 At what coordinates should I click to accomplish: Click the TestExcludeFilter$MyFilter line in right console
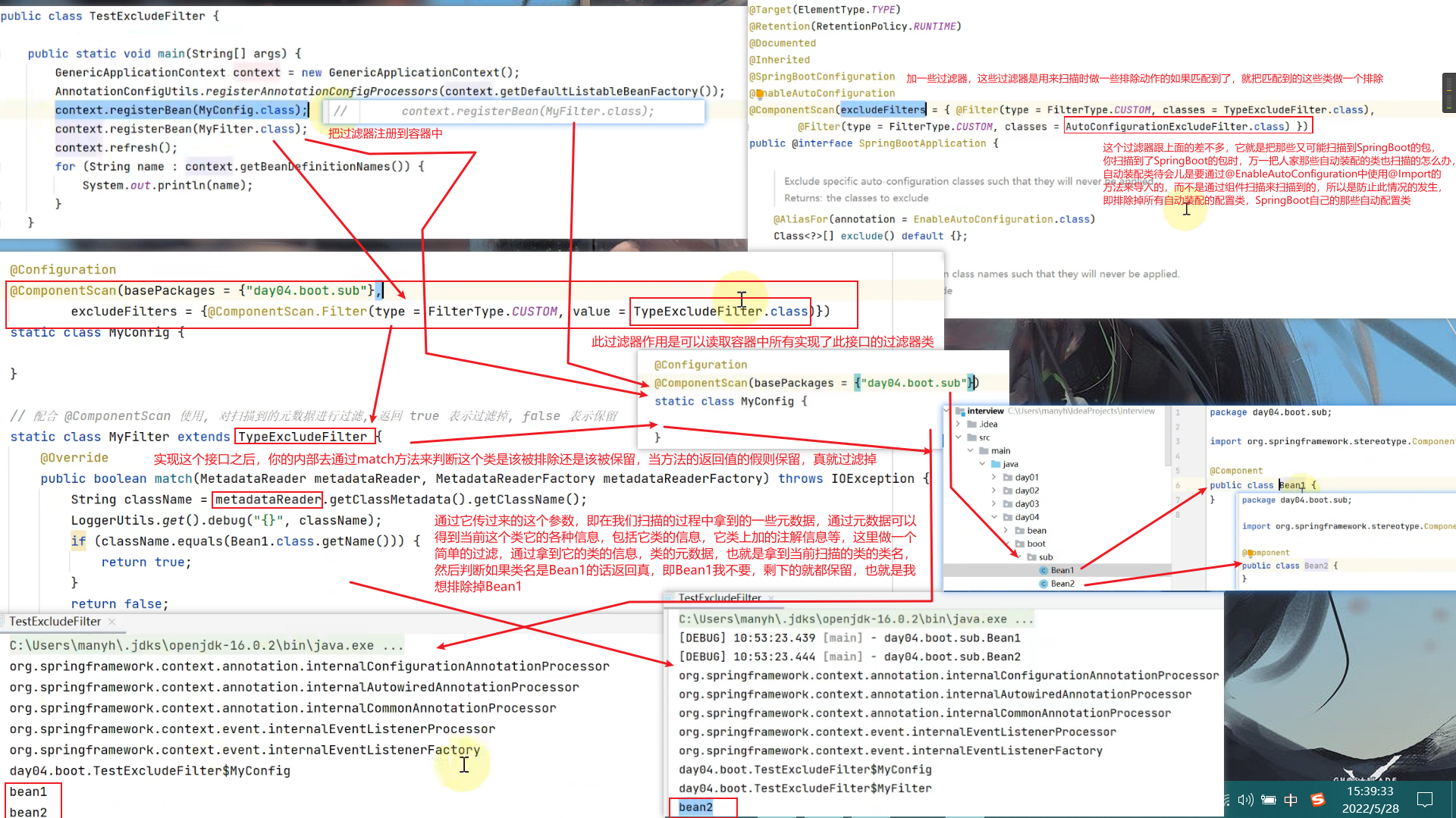coord(805,788)
